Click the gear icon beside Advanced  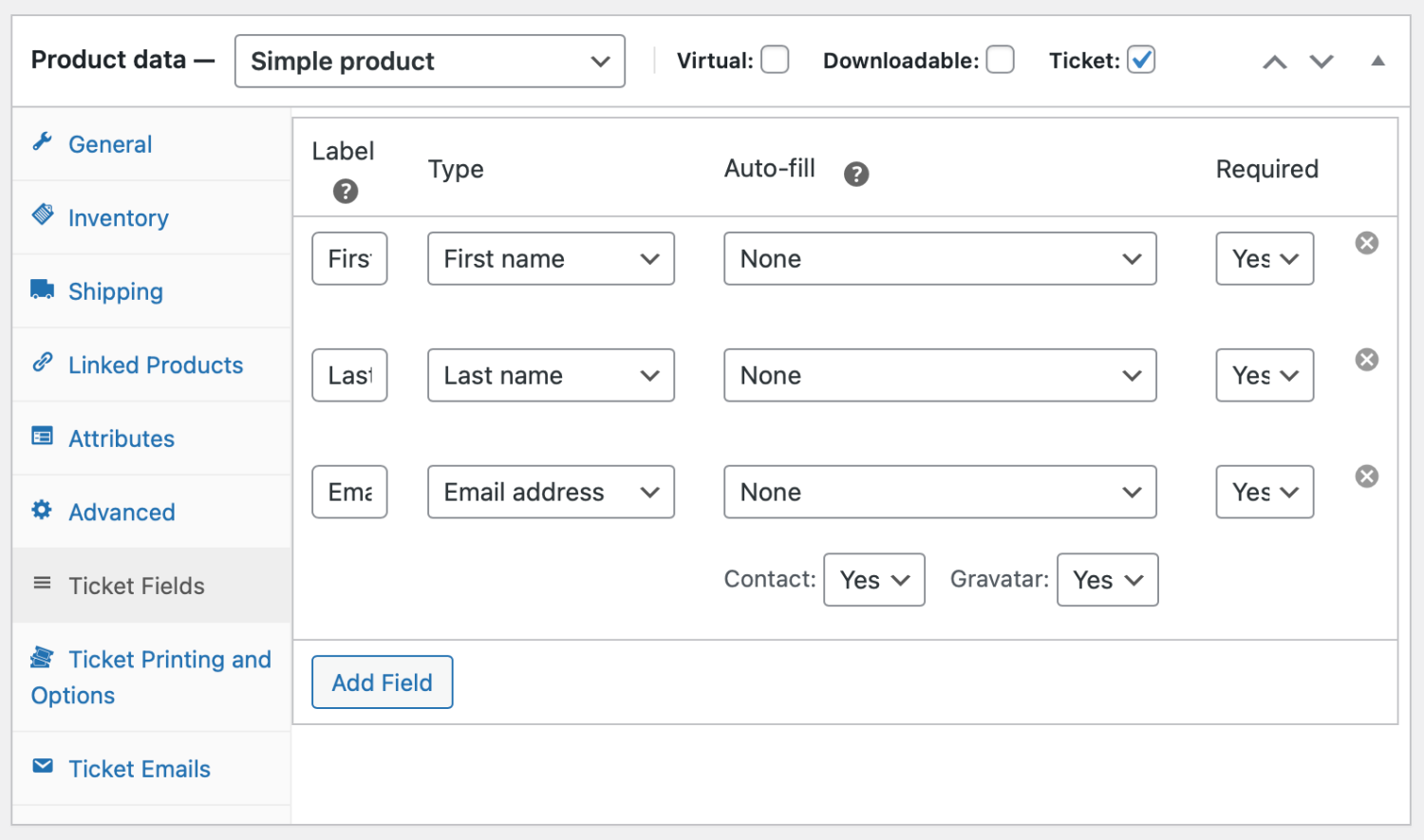42,510
